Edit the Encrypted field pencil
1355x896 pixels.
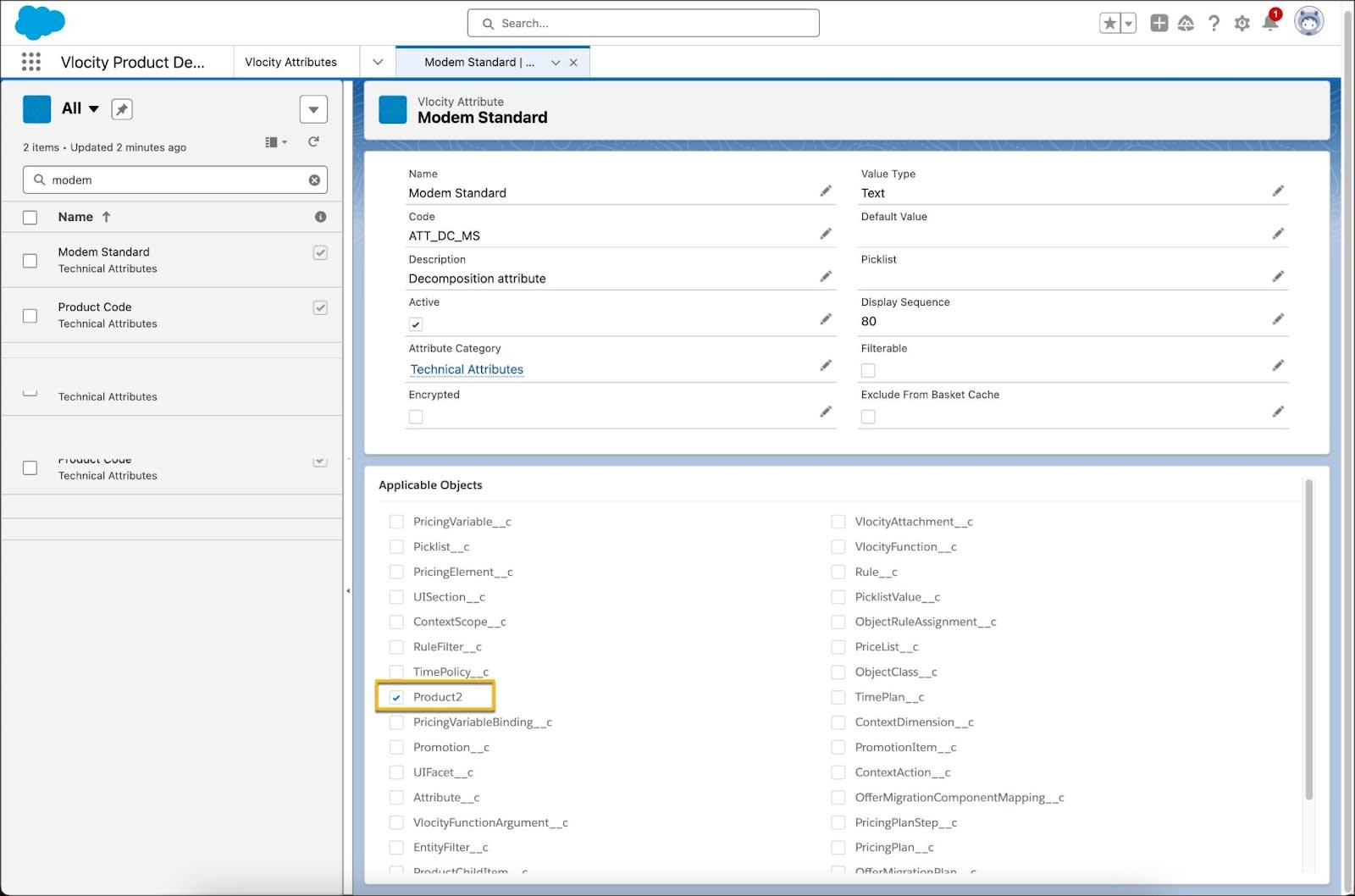pyautogui.click(x=826, y=412)
